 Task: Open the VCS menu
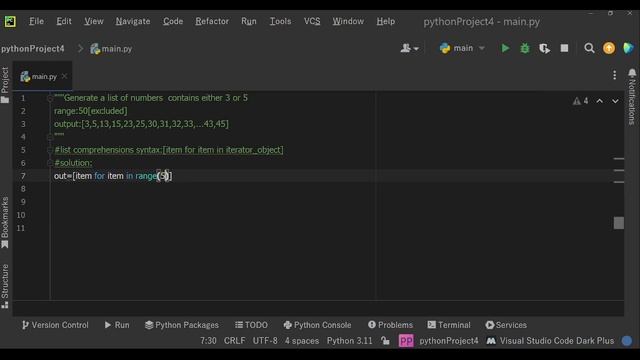(x=312, y=21)
